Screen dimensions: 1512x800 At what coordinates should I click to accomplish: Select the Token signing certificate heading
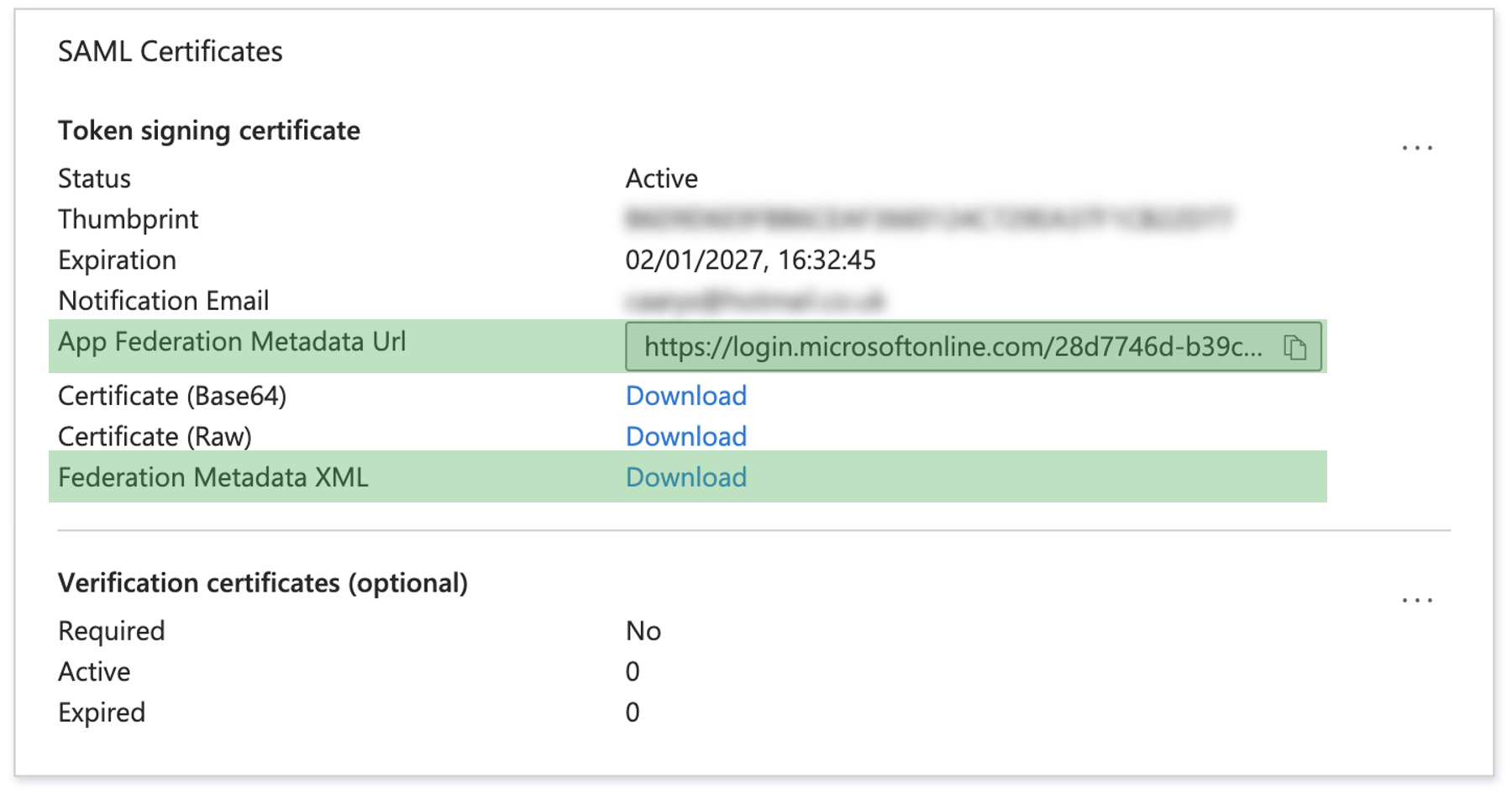pos(209,131)
